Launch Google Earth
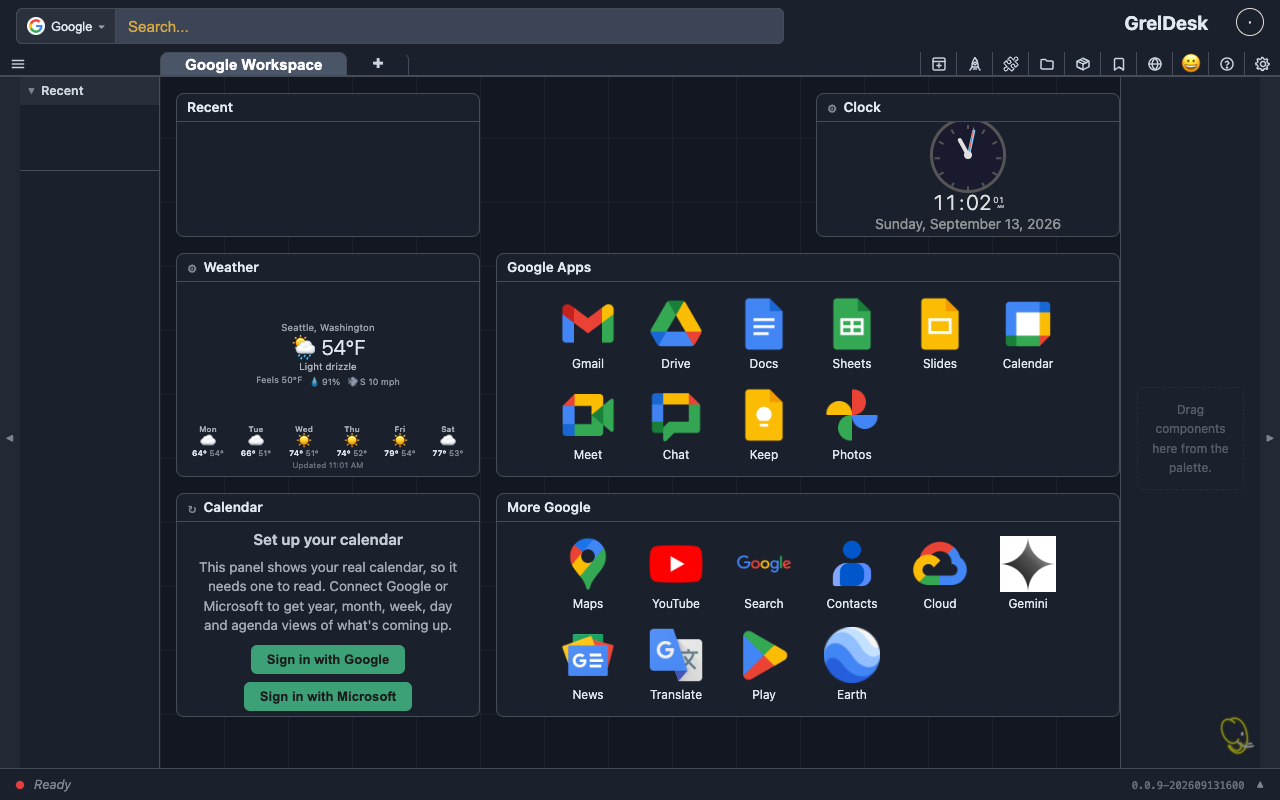Image resolution: width=1280 pixels, height=800 pixels. tap(852, 666)
